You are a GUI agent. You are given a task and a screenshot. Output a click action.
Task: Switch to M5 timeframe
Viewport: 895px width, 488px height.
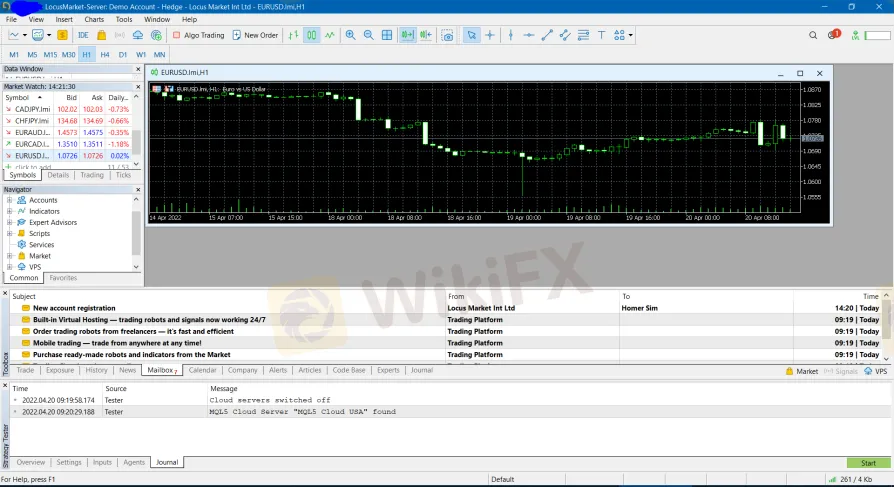[x=32, y=55]
